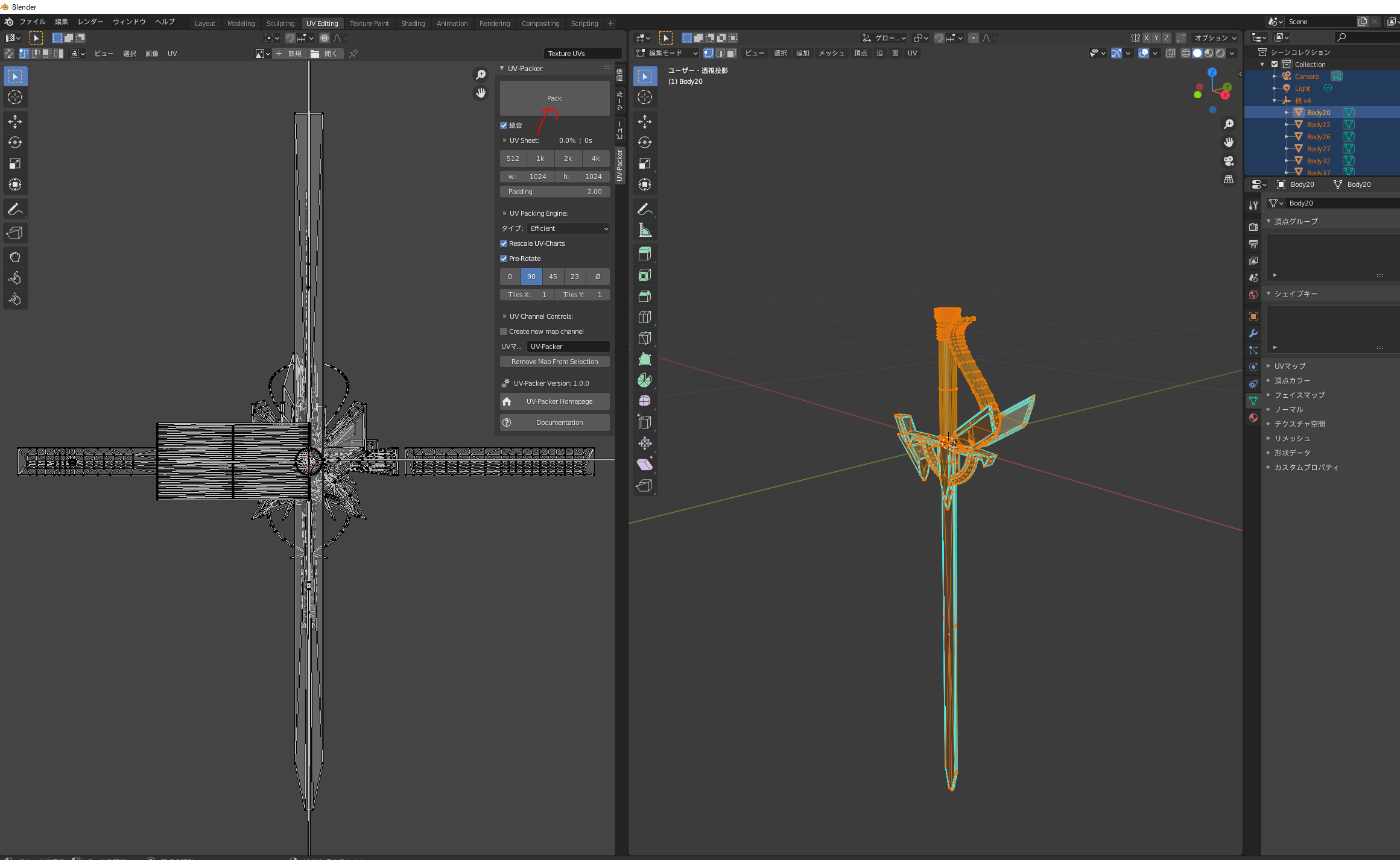Image resolution: width=1400 pixels, height=860 pixels.
Task: Select the Annotate tool in UV editor
Action: (16, 209)
